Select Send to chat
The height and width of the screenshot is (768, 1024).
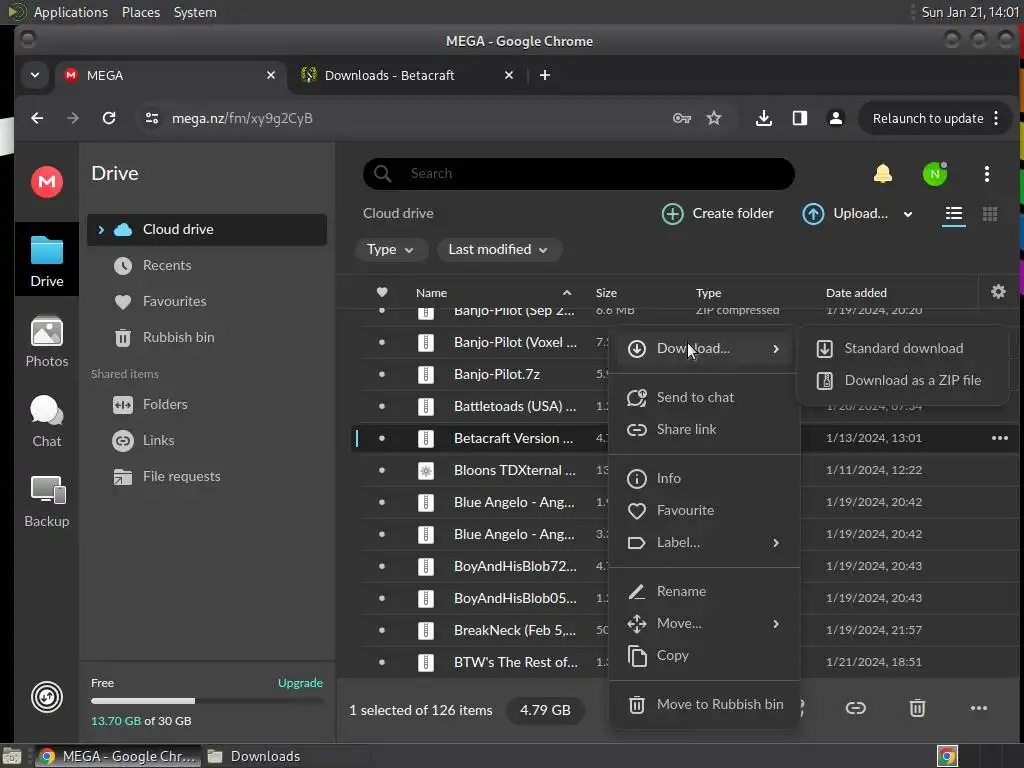tap(704, 398)
